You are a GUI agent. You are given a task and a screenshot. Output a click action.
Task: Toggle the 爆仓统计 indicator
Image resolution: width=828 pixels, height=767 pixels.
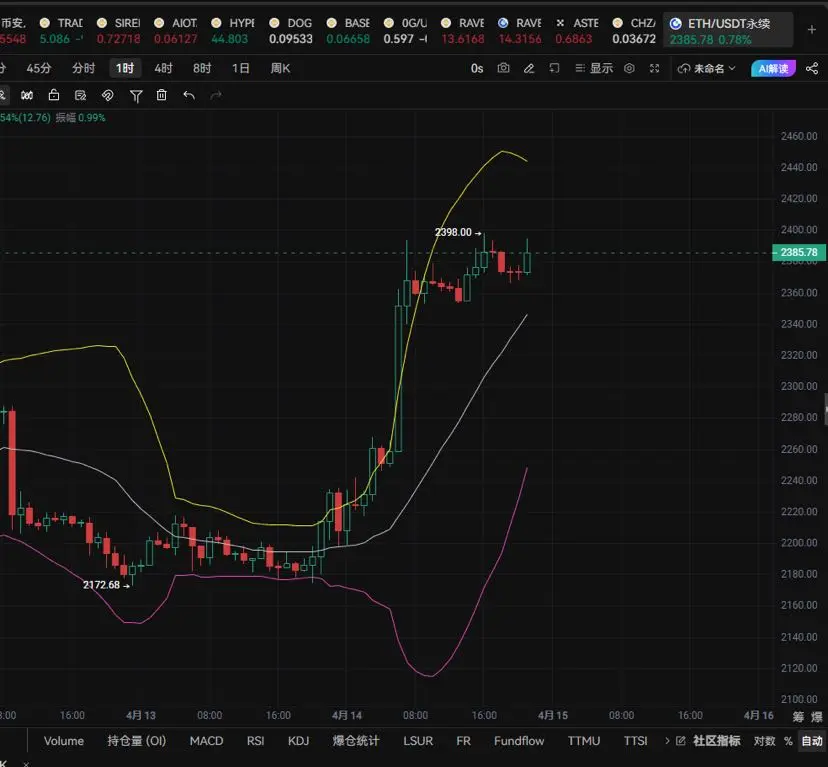tap(356, 741)
